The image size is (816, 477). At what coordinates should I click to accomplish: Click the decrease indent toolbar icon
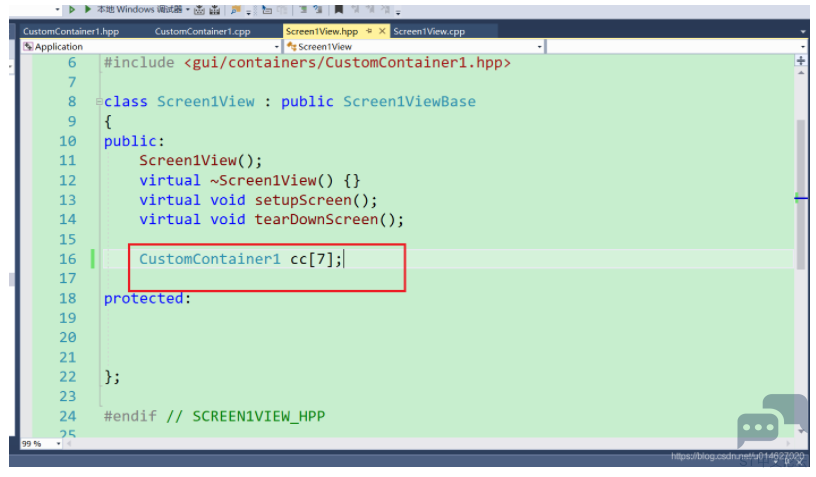pyautogui.click(x=303, y=10)
